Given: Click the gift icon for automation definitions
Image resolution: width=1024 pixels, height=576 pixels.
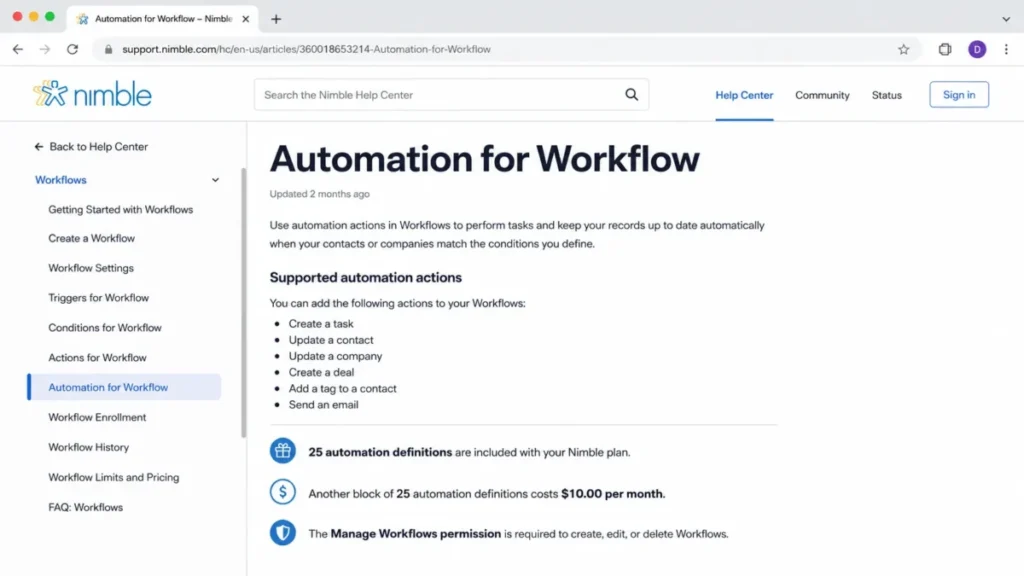Looking at the screenshot, I should [x=283, y=451].
